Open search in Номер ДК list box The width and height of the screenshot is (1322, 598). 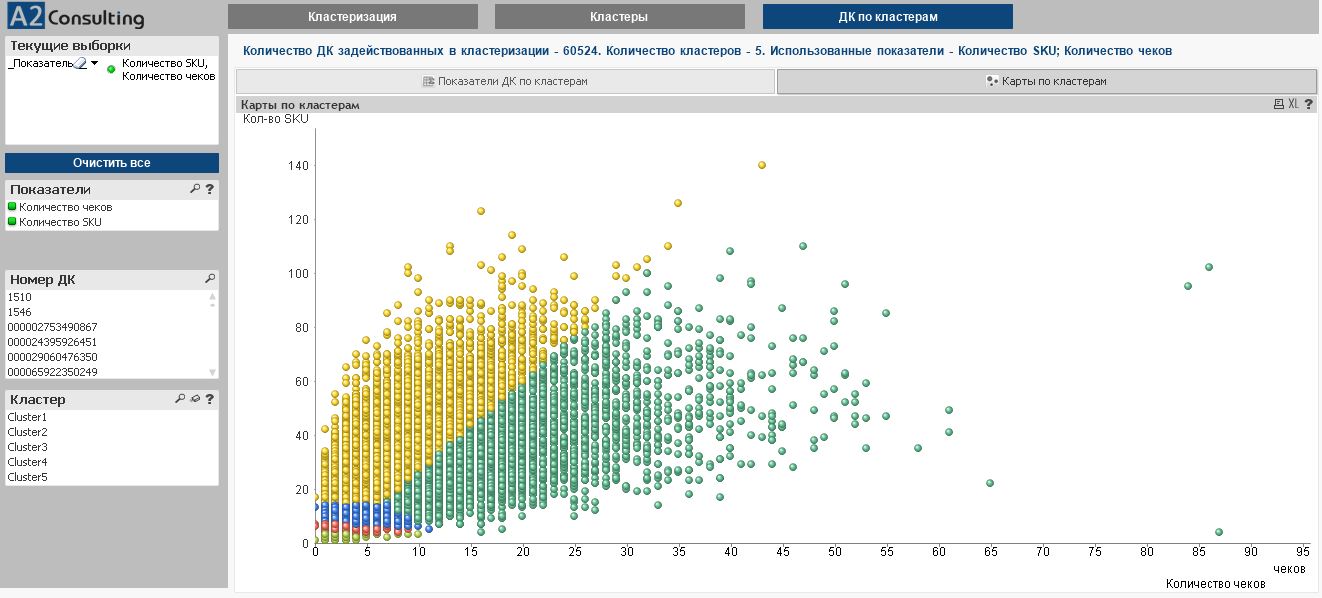pos(210,279)
